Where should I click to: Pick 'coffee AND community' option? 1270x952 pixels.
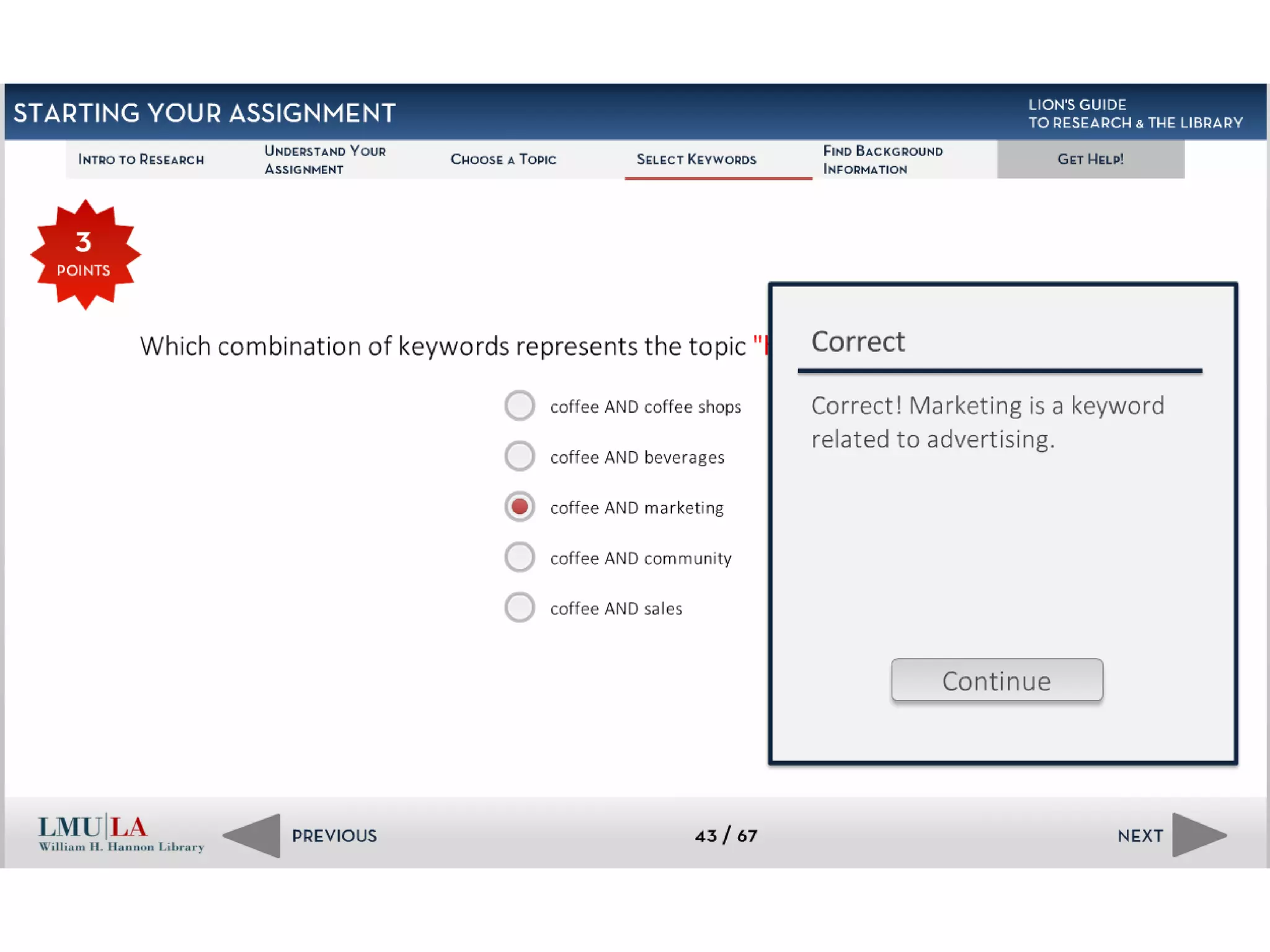point(520,557)
